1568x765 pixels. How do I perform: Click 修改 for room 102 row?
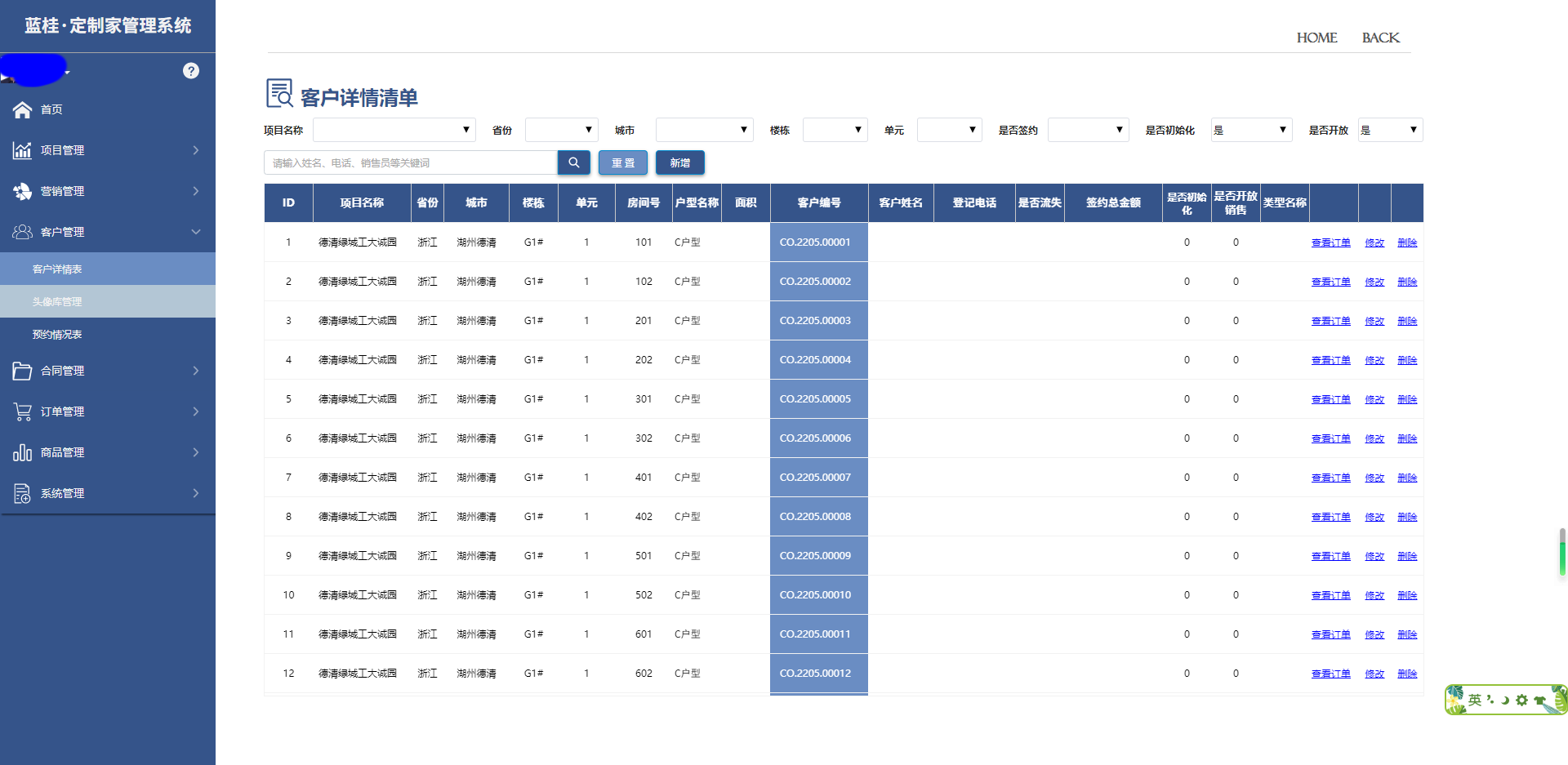click(x=1374, y=282)
